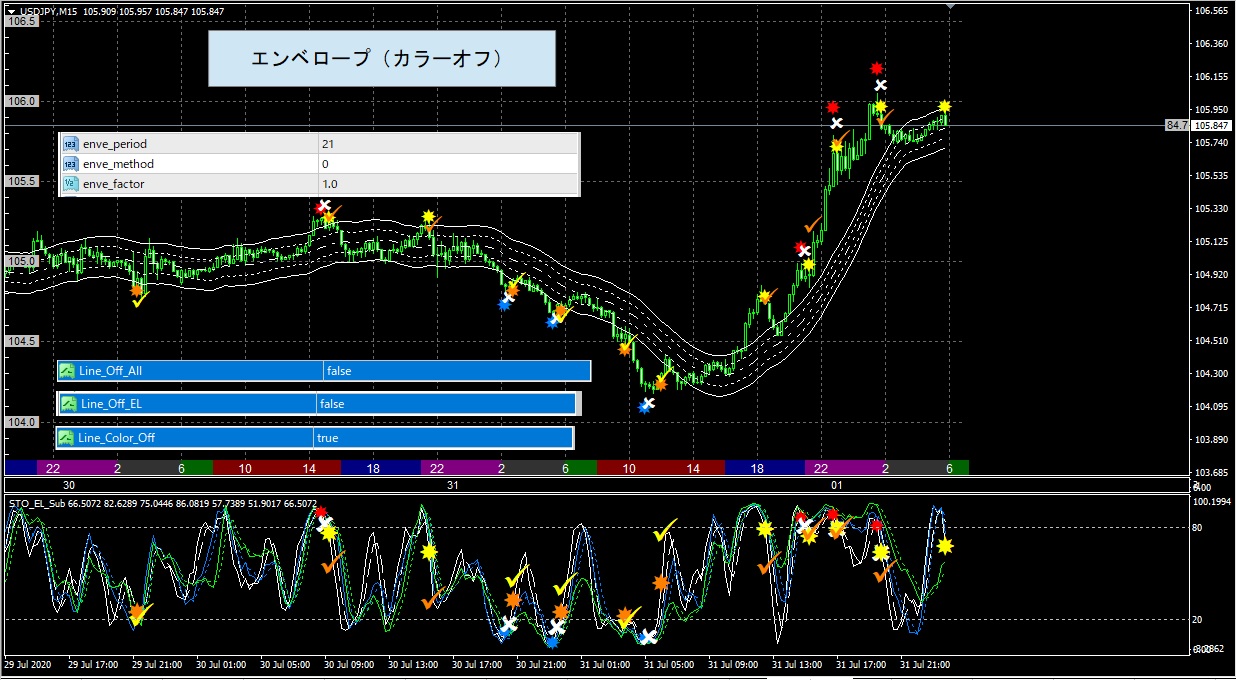Image resolution: width=1236 pixels, height=680 pixels.
Task: Edit the enve_method value 0
Action: point(448,164)
